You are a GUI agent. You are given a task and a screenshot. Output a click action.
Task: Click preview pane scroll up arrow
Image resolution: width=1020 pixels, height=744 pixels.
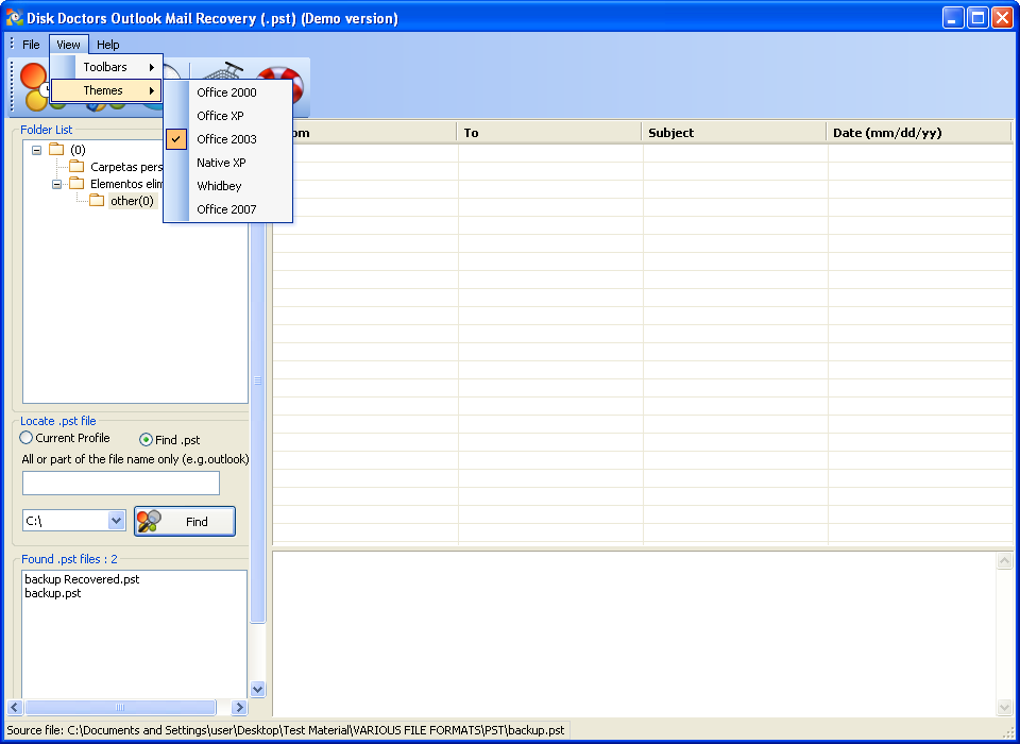pyautogui.click(x=1004, y=561)
